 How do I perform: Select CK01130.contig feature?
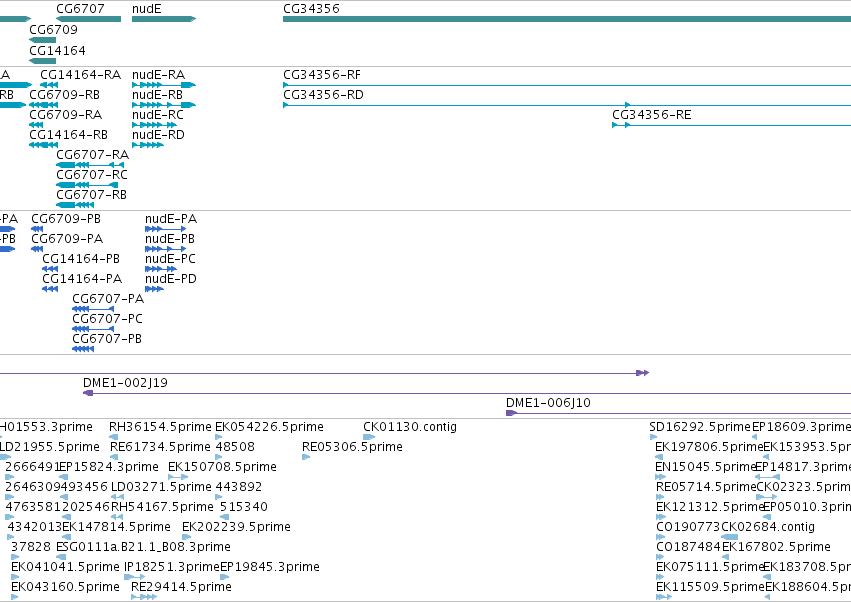[369, 437]
